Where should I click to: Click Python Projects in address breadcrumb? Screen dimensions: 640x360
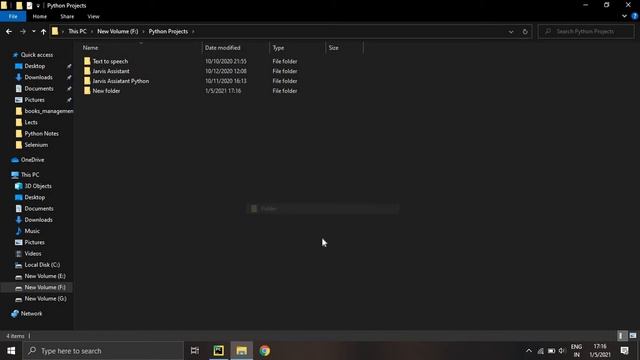pyautogui.click(x=168, y=31)
